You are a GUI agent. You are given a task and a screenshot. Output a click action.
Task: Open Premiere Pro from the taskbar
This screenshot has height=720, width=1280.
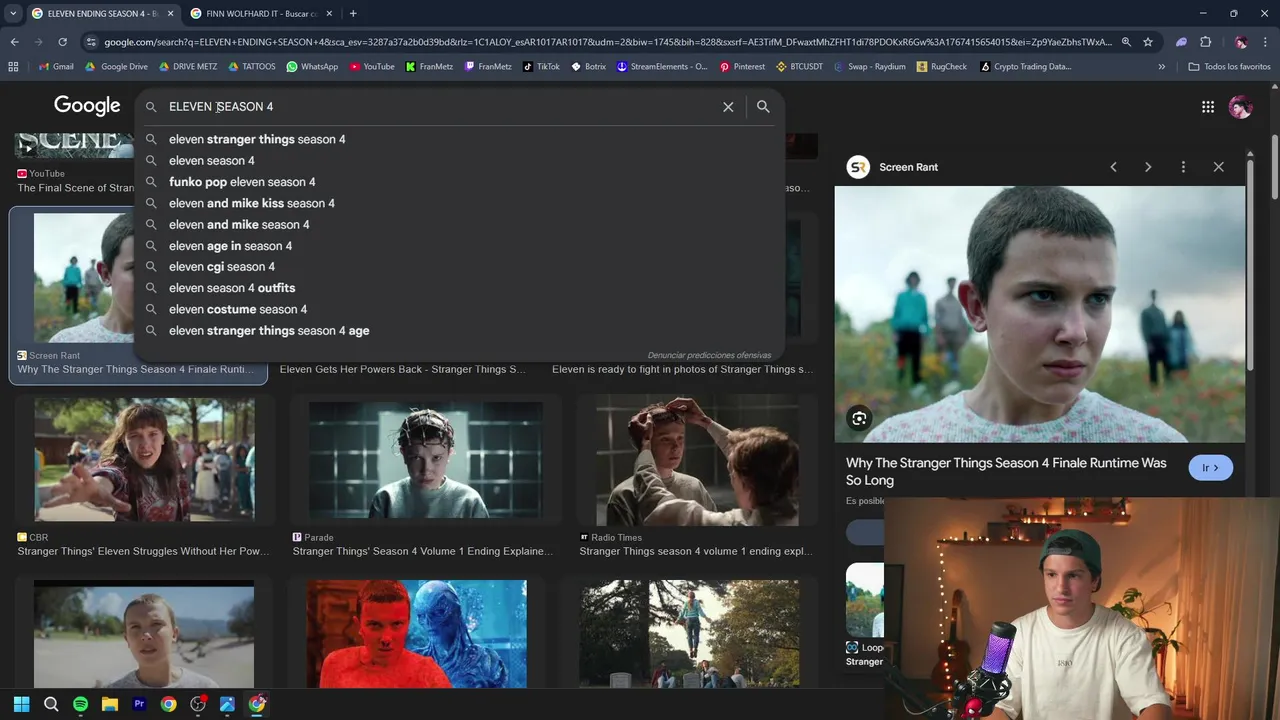(x=139, y=704)
